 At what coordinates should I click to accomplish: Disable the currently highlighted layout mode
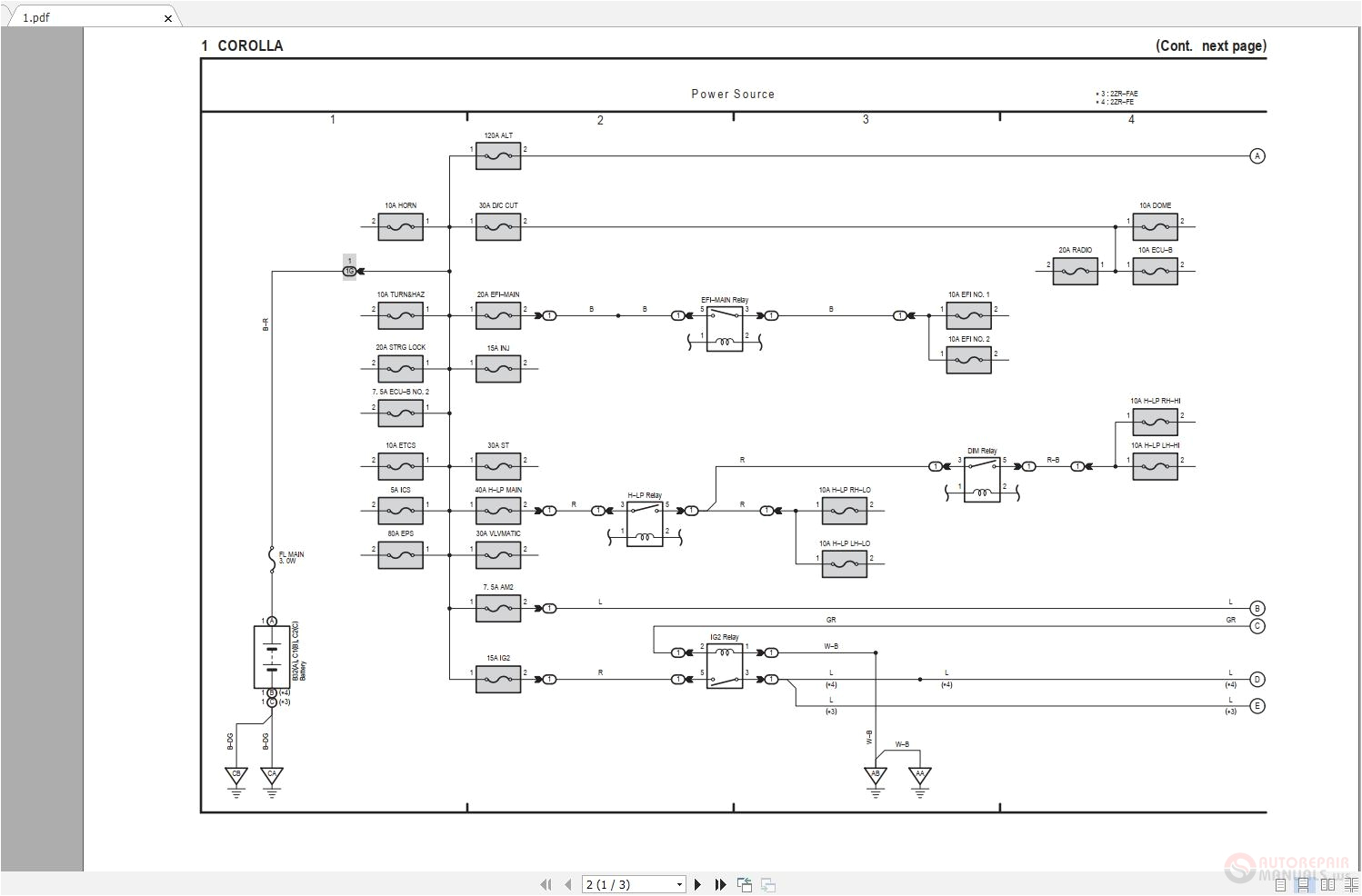click(x=1304, y=885)
